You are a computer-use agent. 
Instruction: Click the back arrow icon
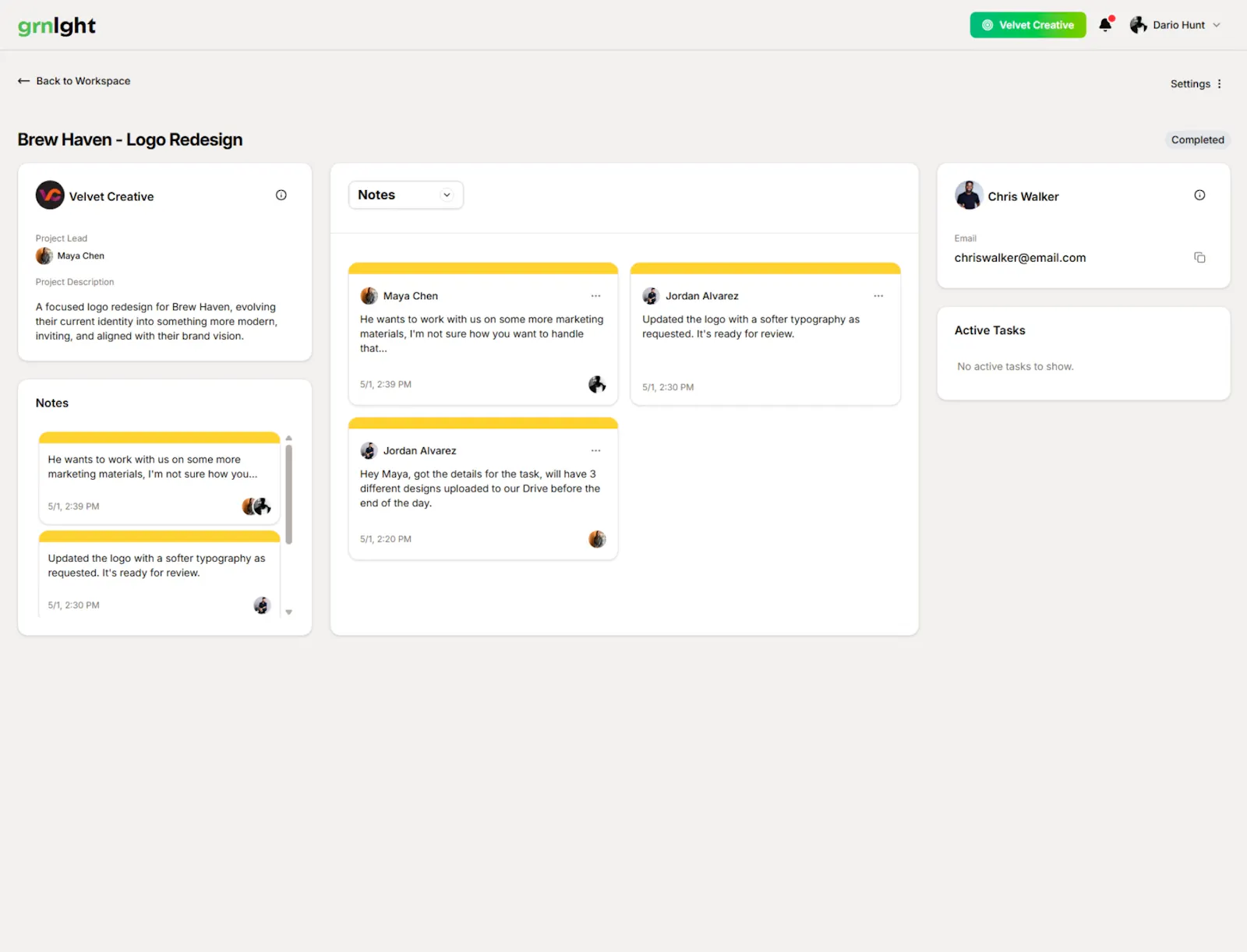(x=23, y=81)
